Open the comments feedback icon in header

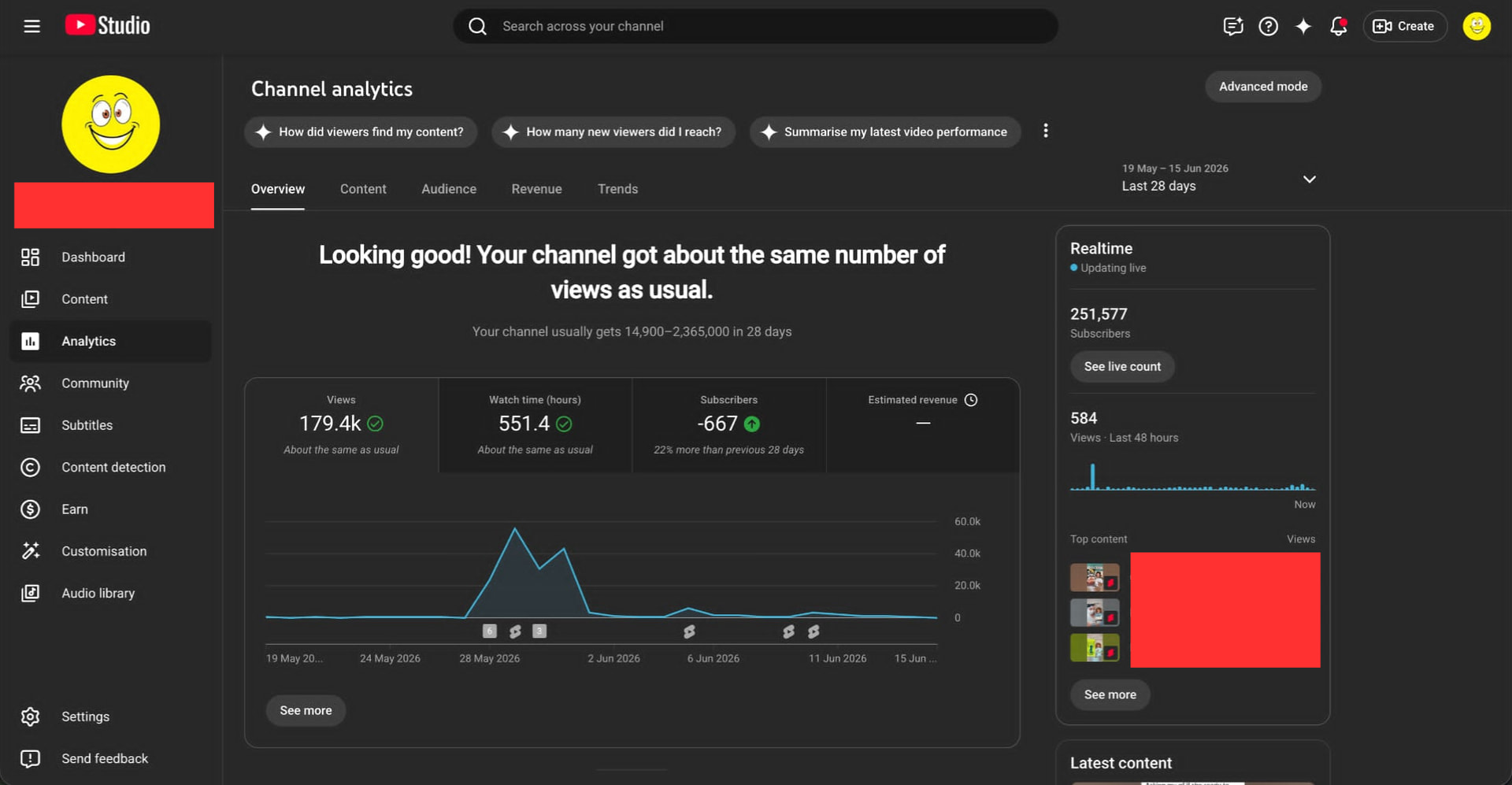coord(1233,26)
